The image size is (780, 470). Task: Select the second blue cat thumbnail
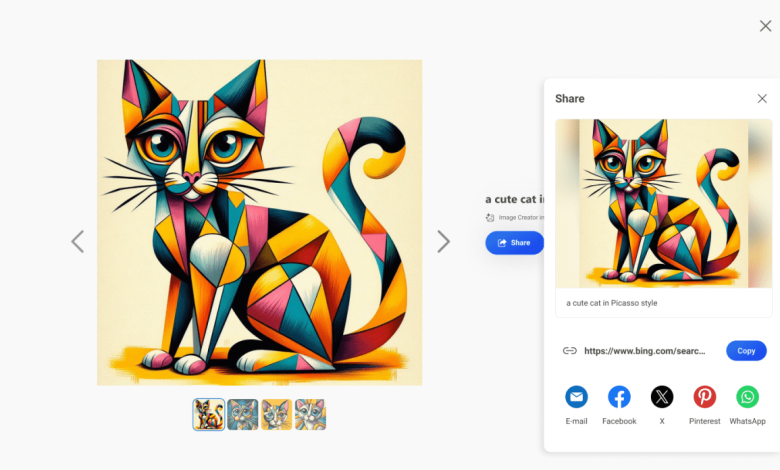243,414
